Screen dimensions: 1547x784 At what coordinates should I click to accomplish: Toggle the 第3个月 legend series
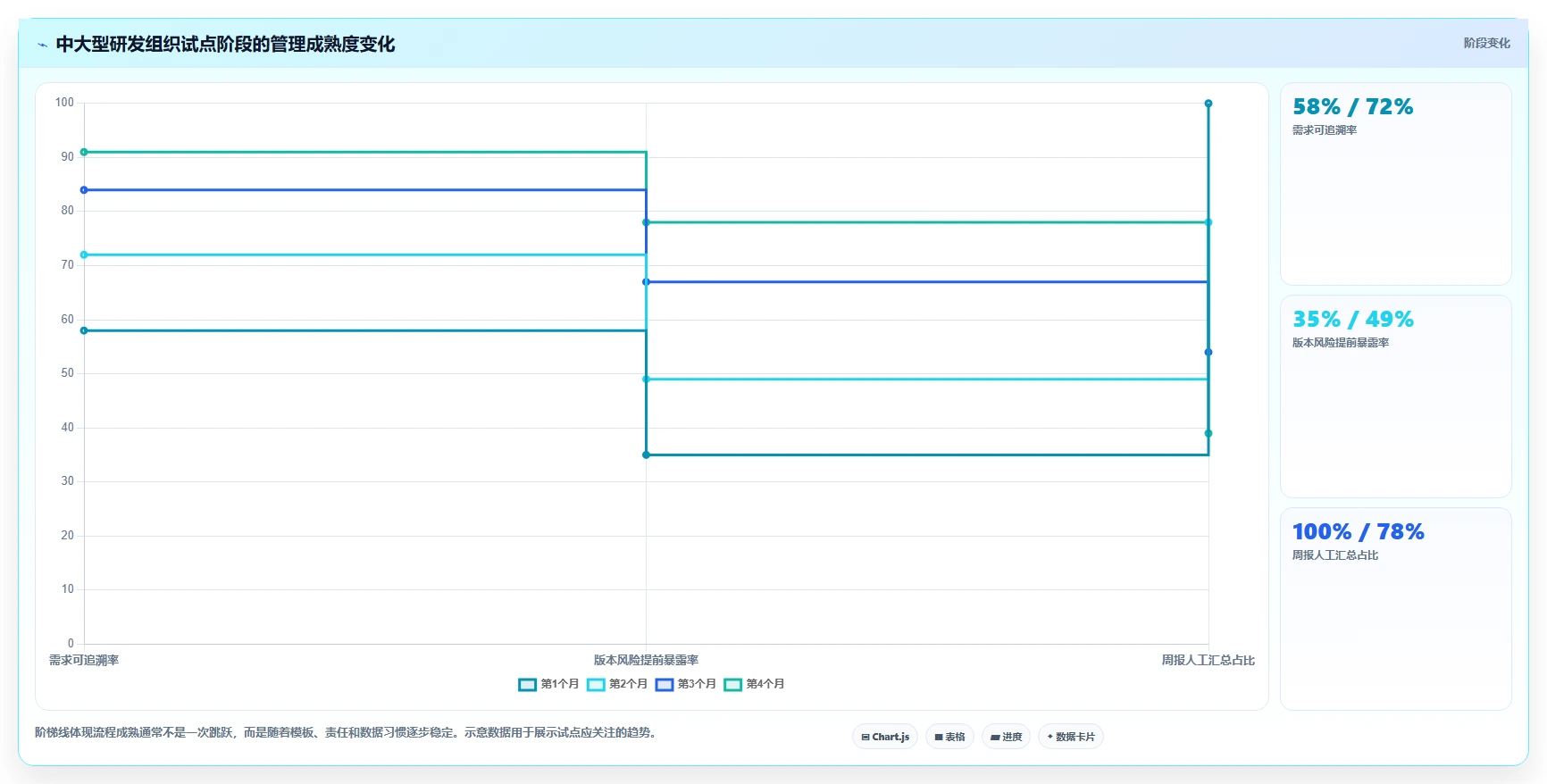click(686, 684)
